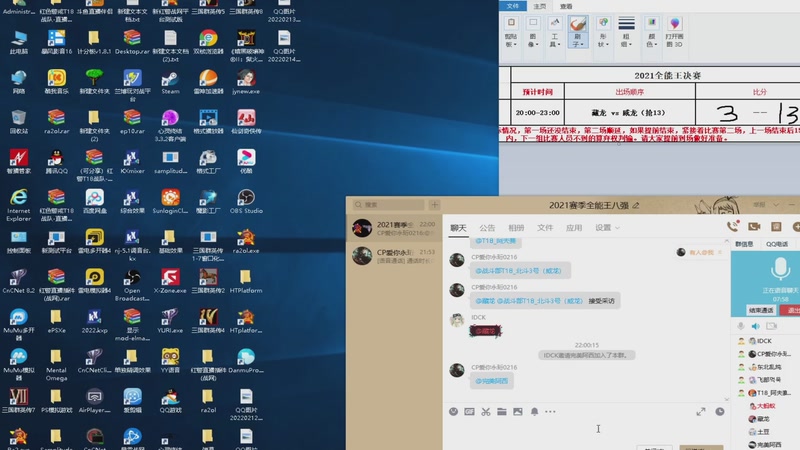Open the 图像 image dropdown in Paint
This screenshot has width=800, height=450.
point(533,41)
